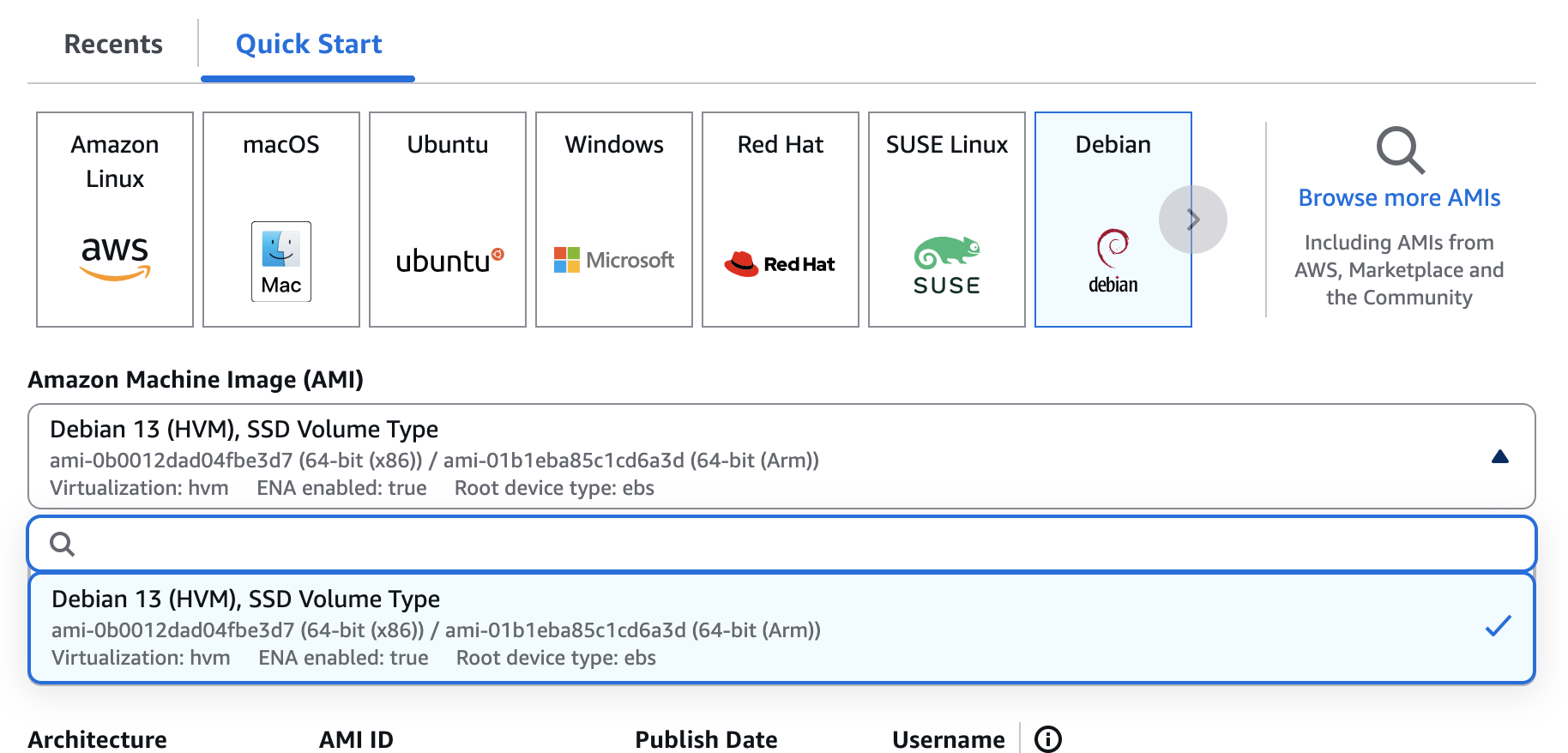Switch to the Recents tab
This screenshot has height=753, width=1568.
(x=113, y=44)
